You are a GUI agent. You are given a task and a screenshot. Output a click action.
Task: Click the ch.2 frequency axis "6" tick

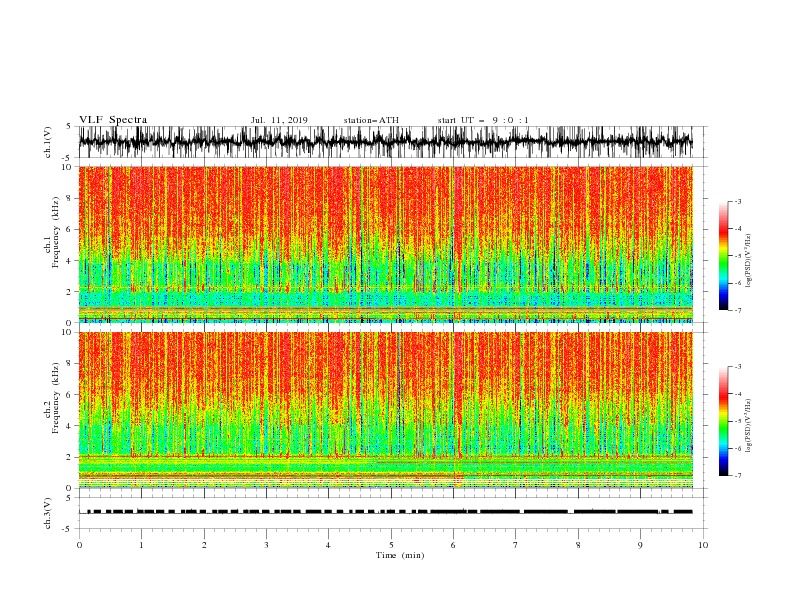coord(70,395)
